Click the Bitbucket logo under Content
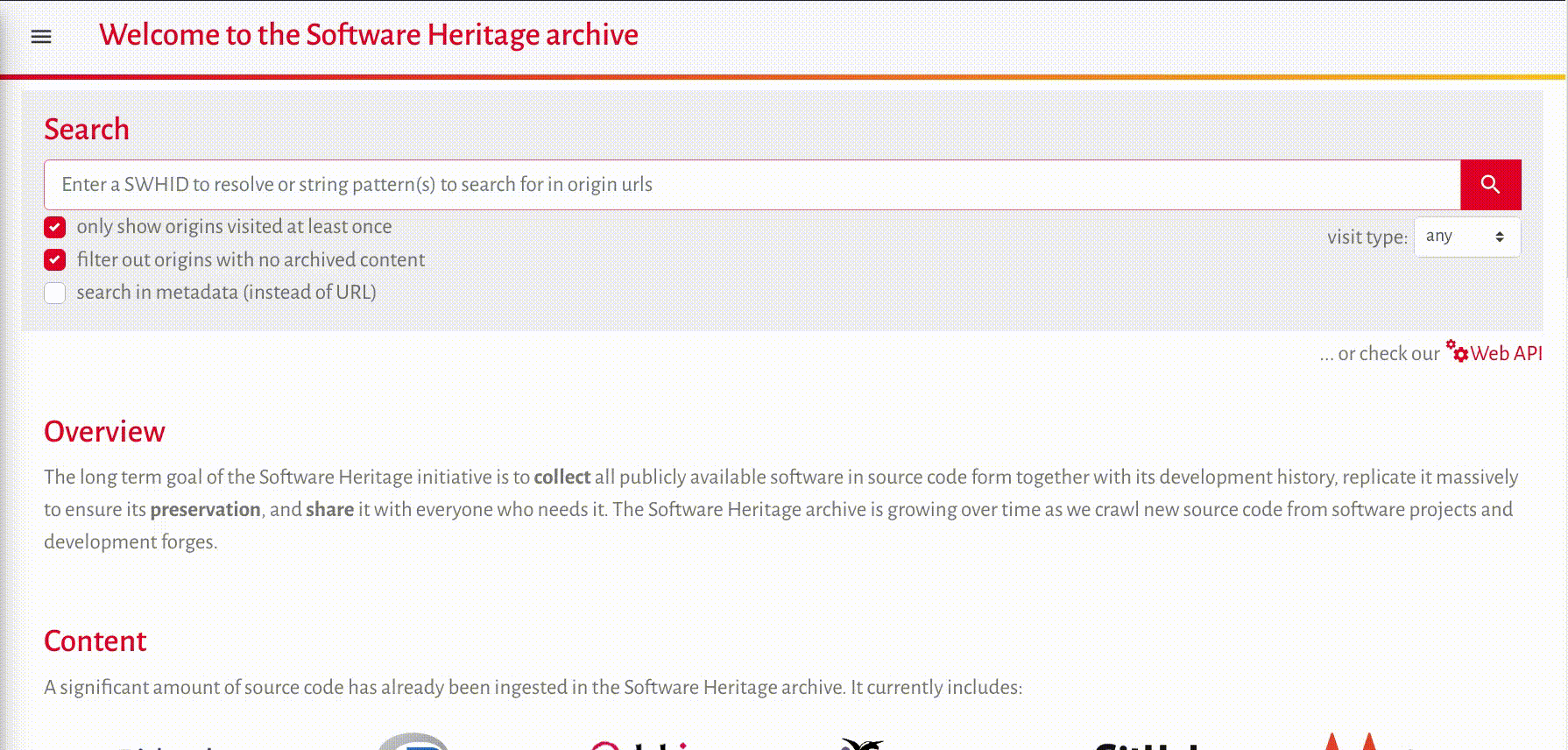 click(x=166, y=745)
